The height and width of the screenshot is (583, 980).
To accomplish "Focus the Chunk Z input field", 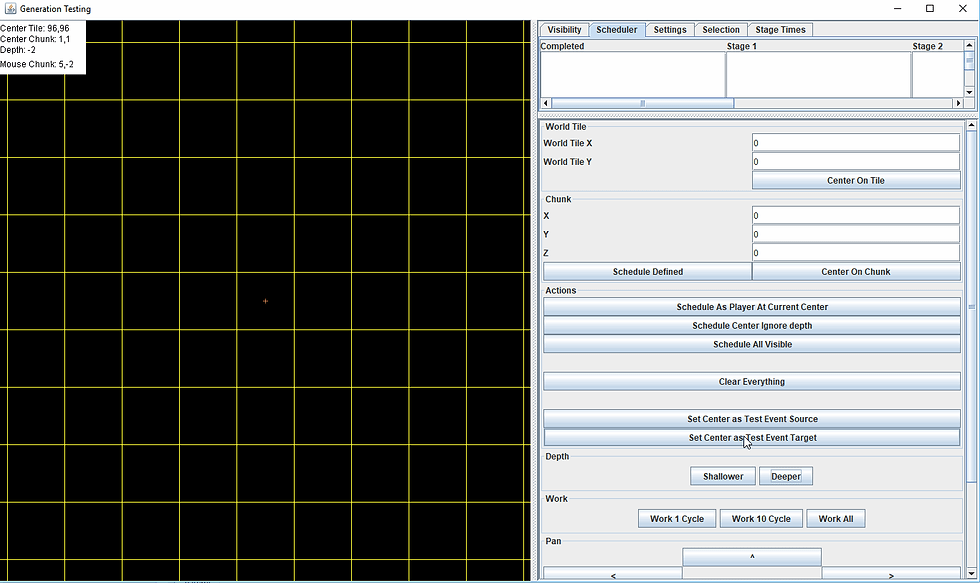I will 856,253.
